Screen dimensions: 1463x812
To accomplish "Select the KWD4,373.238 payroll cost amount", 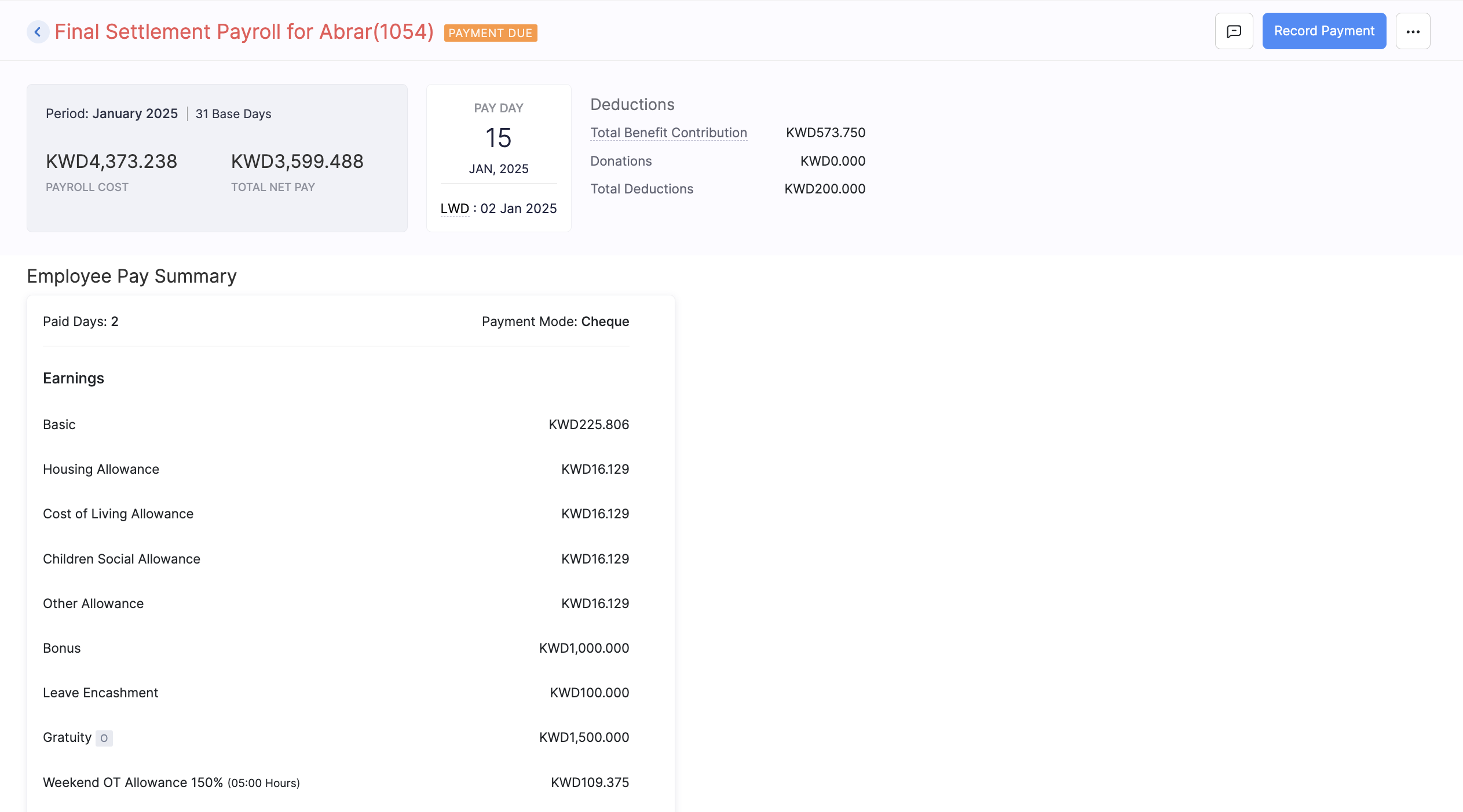I will click(111, 162).
